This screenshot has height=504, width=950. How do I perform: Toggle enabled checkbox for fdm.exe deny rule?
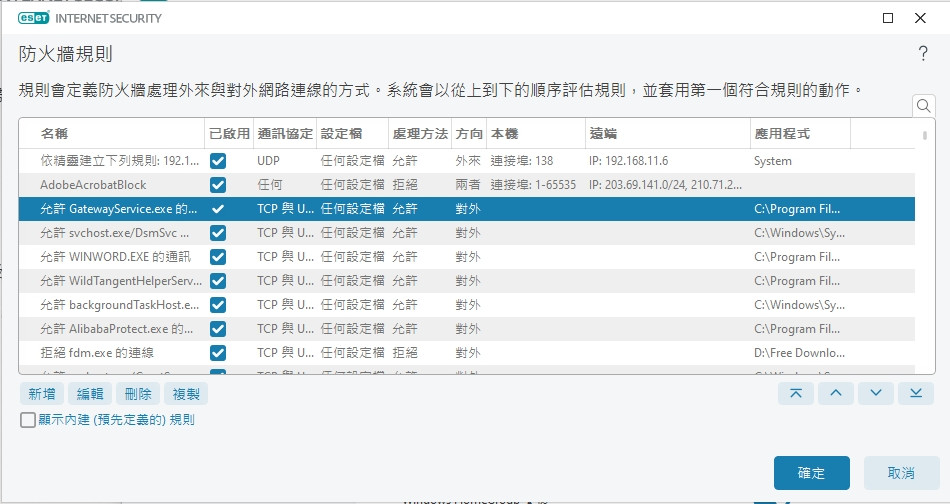coord(218,353)
